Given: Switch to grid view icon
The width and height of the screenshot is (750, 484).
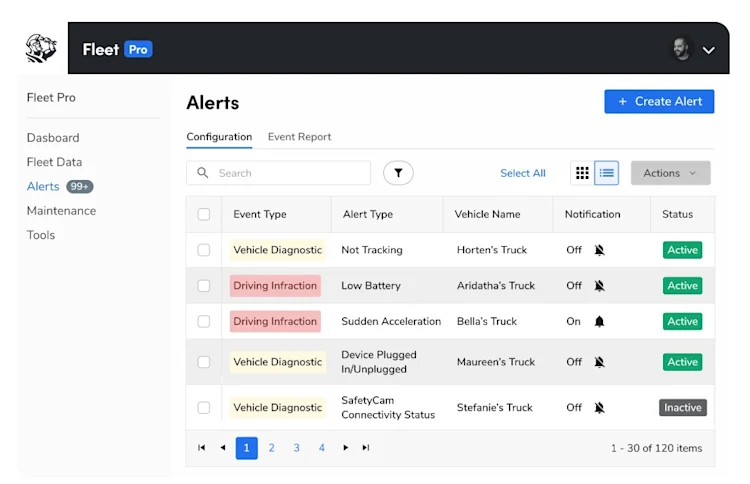Looking at the screenshot, I should tap(582, 173).
